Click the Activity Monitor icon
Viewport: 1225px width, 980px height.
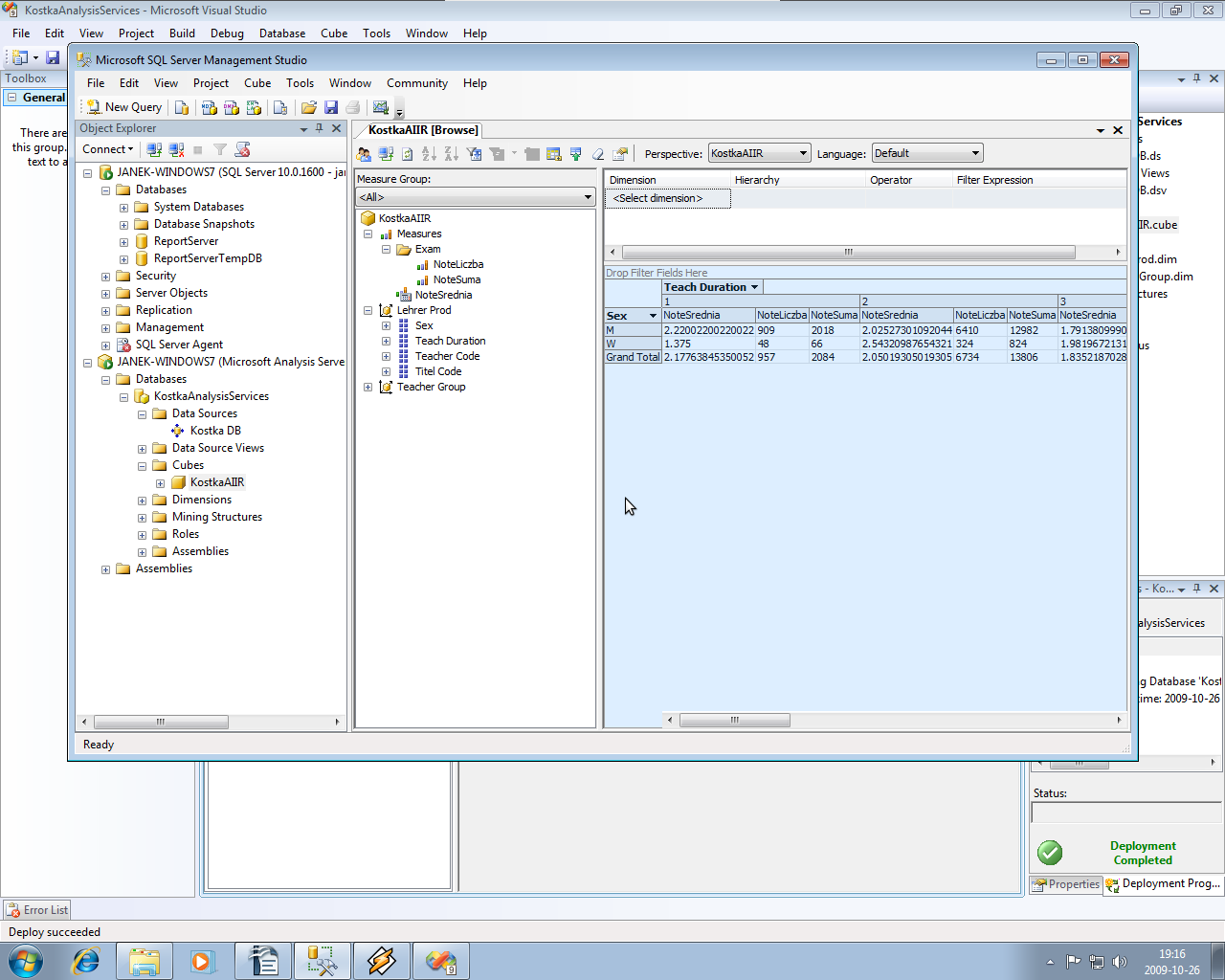point(381,107)
